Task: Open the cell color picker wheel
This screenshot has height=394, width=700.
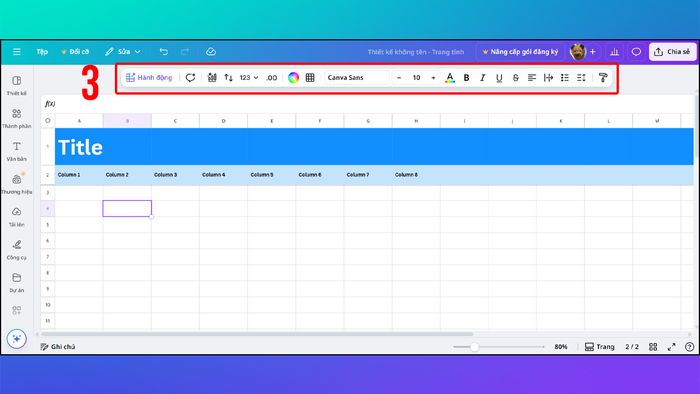Action: pos(293,78)
